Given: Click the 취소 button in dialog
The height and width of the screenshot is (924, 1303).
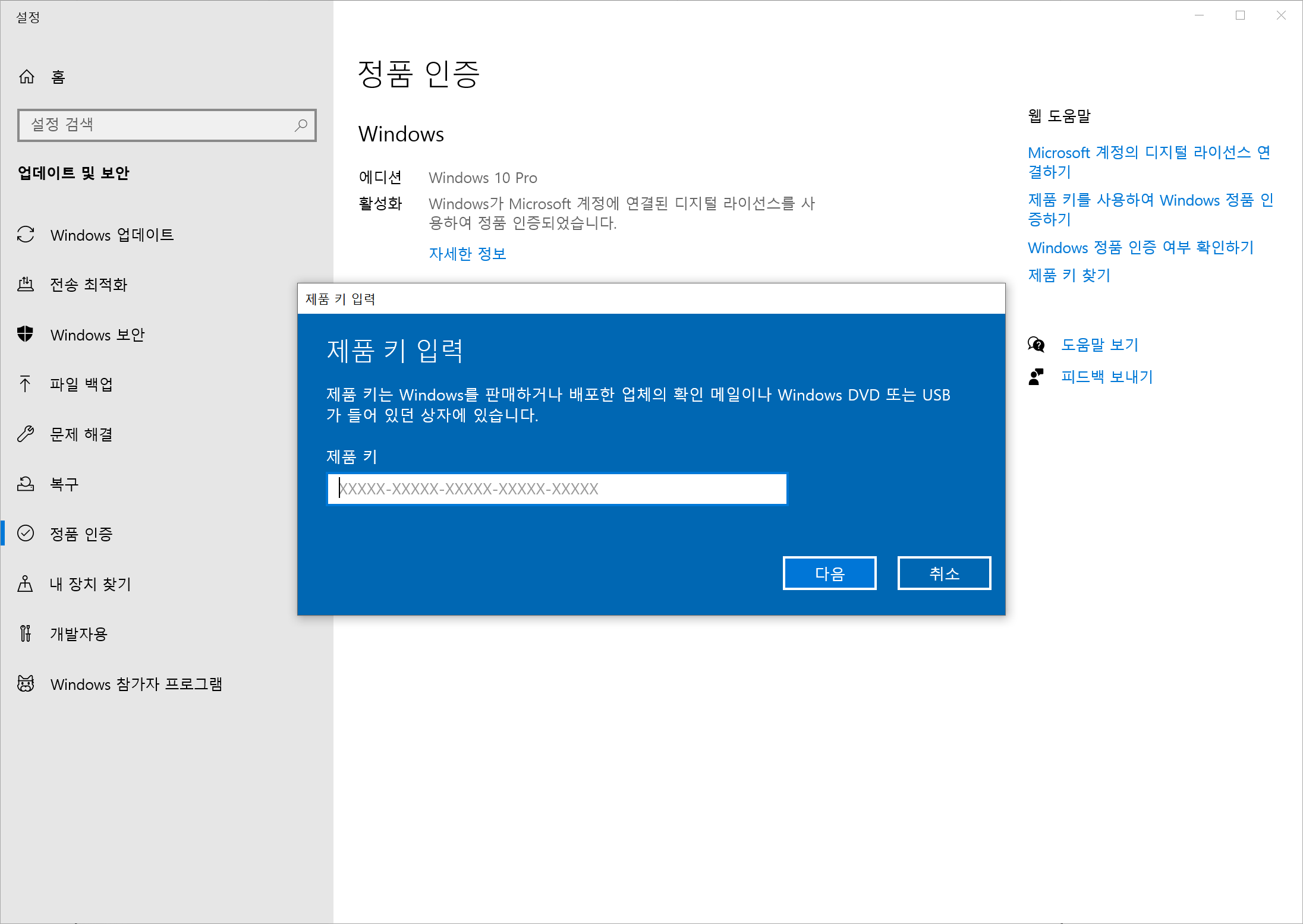Looking at the screenshot, I should point(944,573).
